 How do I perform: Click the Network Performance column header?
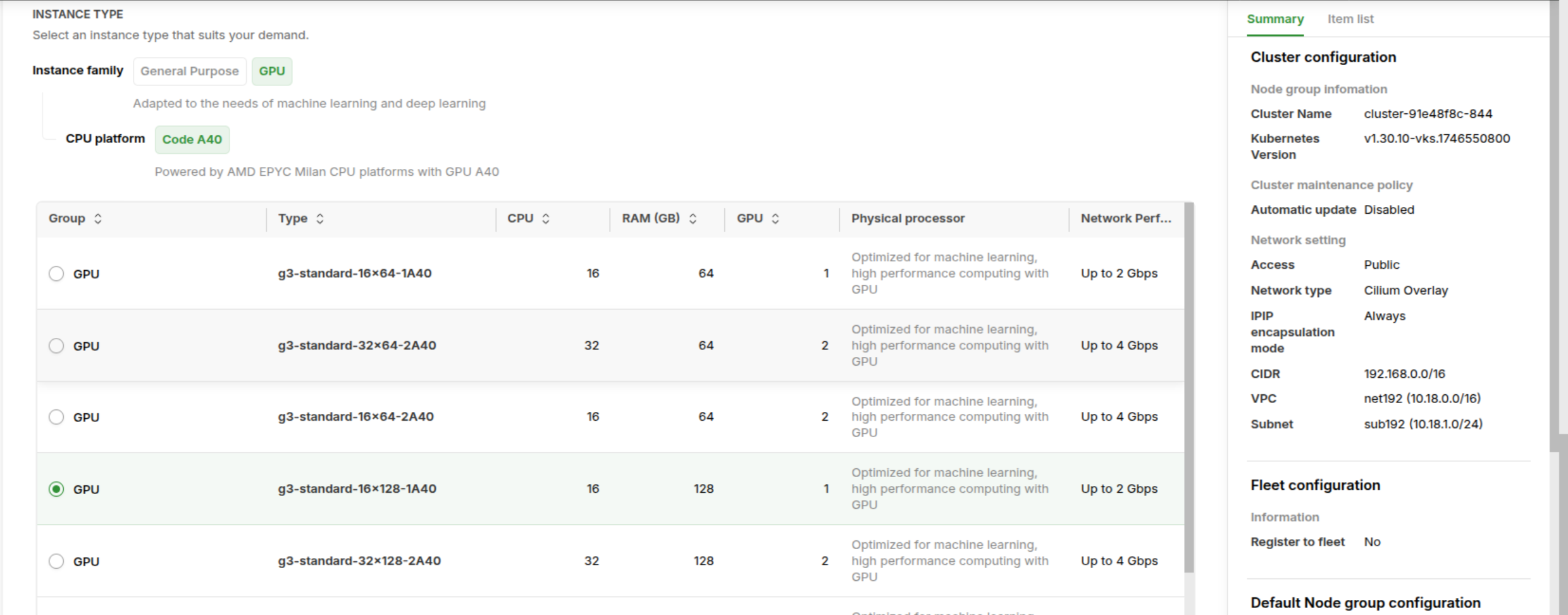[1125, 218]
